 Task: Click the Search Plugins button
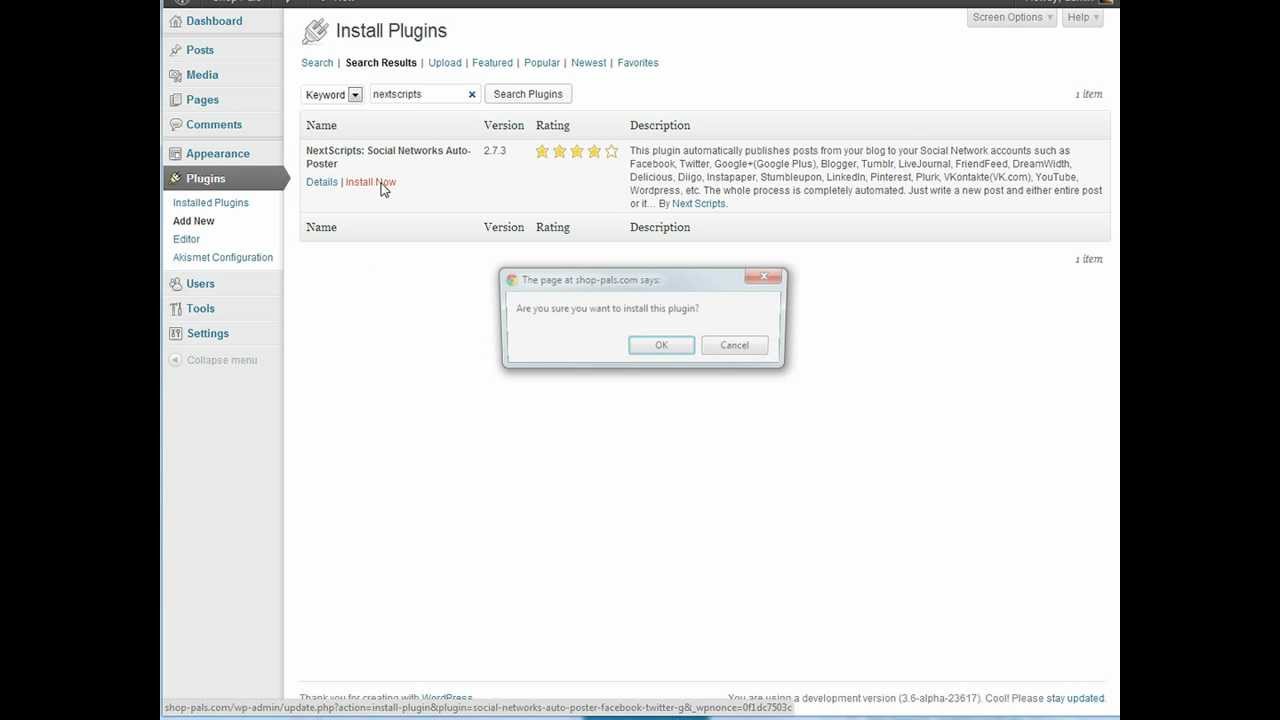click(x=528, y=94)
